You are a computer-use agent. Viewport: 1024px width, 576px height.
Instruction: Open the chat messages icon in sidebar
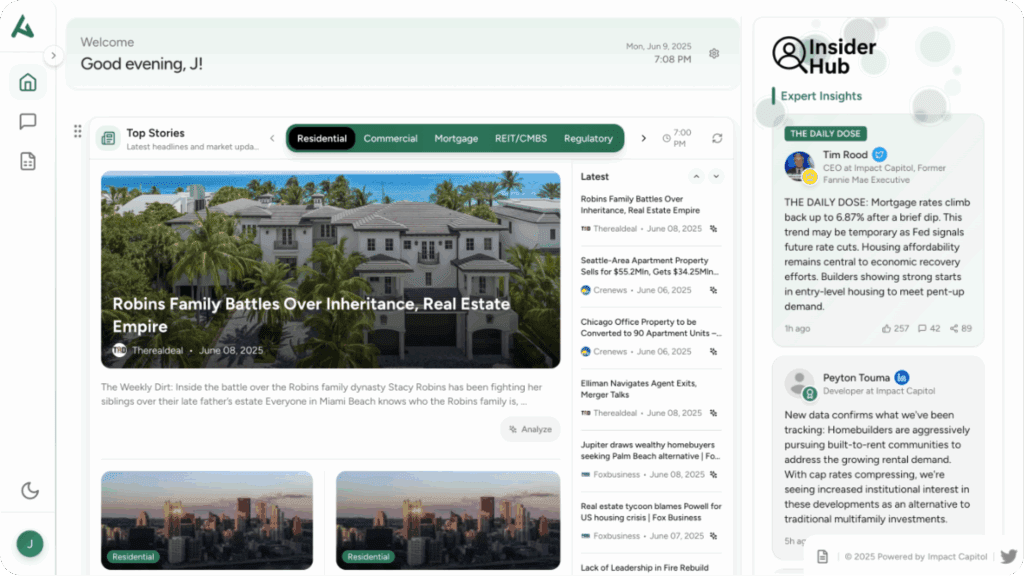pyautogui.click(x=28, y=121)
